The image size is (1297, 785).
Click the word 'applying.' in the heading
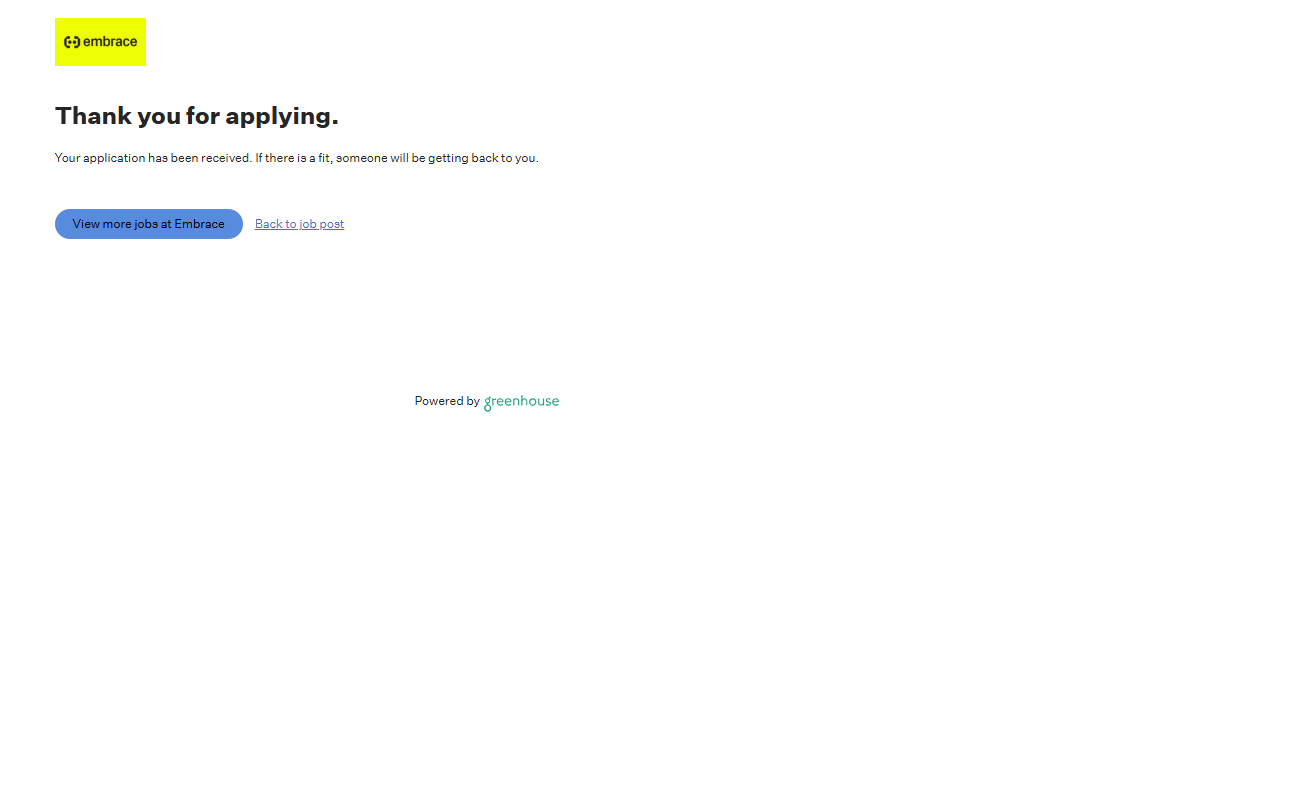pyautogui.click(x=281, y=116)
